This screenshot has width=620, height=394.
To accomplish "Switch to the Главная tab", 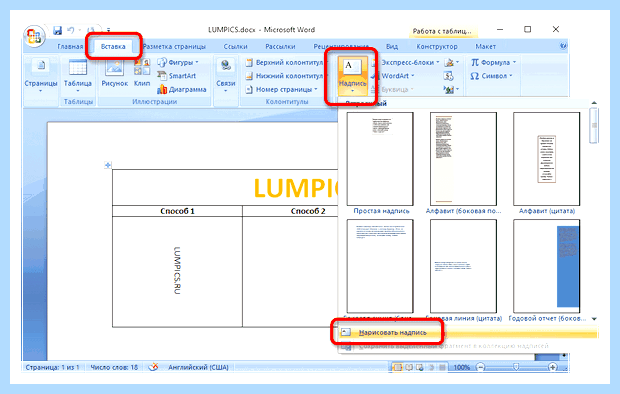I will point(70,46).
